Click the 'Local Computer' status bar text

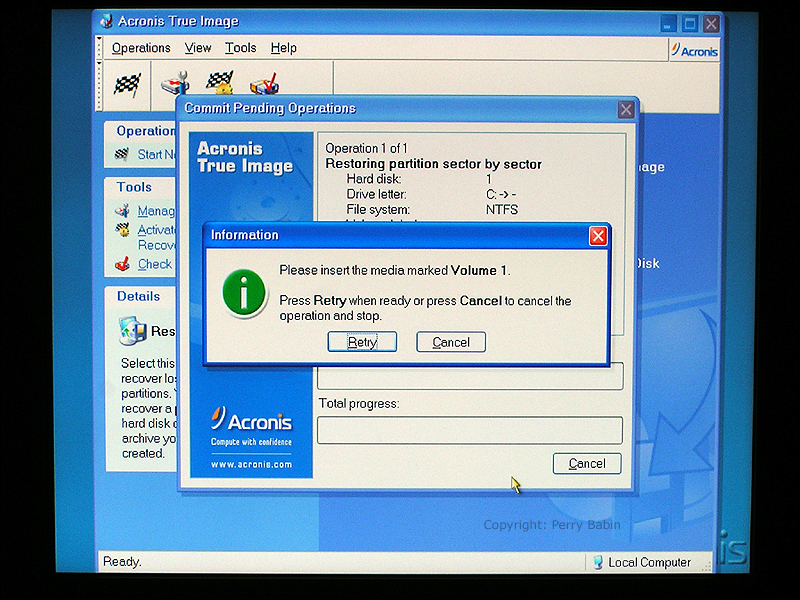click(649, 562)
